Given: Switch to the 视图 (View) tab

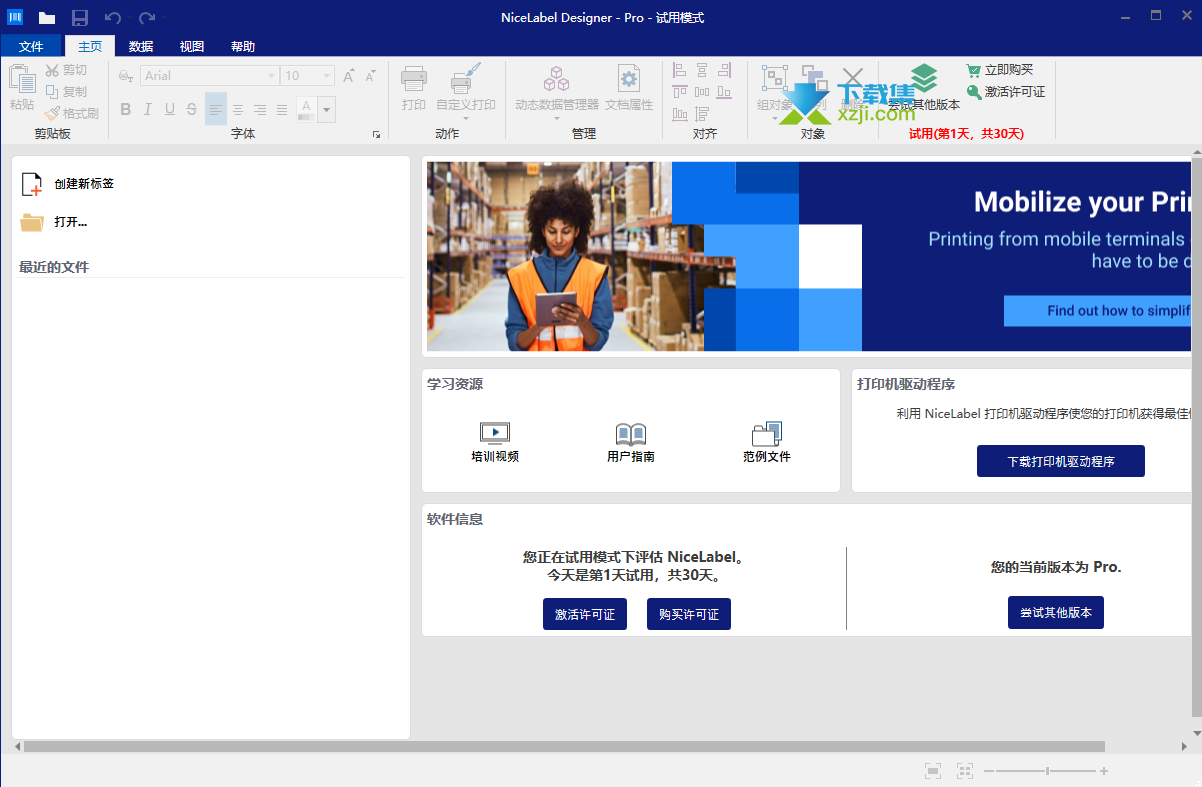Looking at the screenshot, I should [192, 46].
